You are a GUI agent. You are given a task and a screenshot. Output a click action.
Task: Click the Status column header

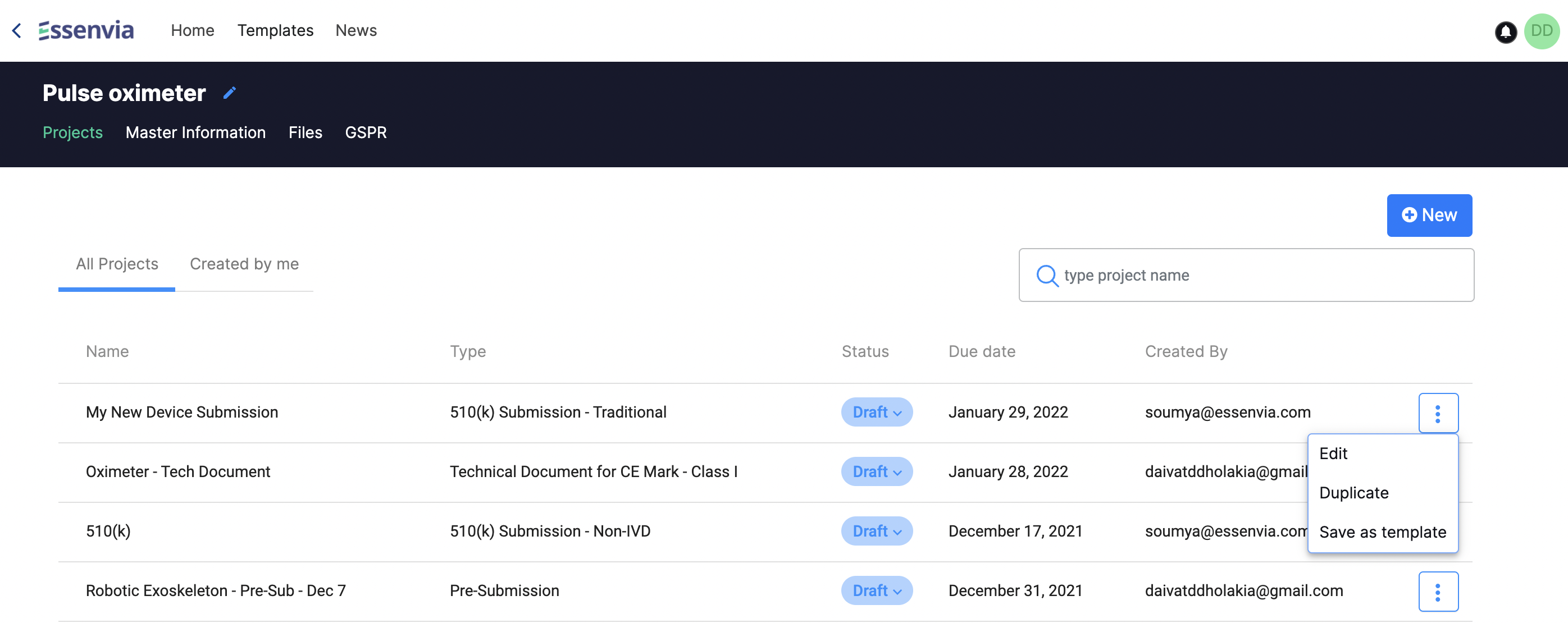point(865,352)
